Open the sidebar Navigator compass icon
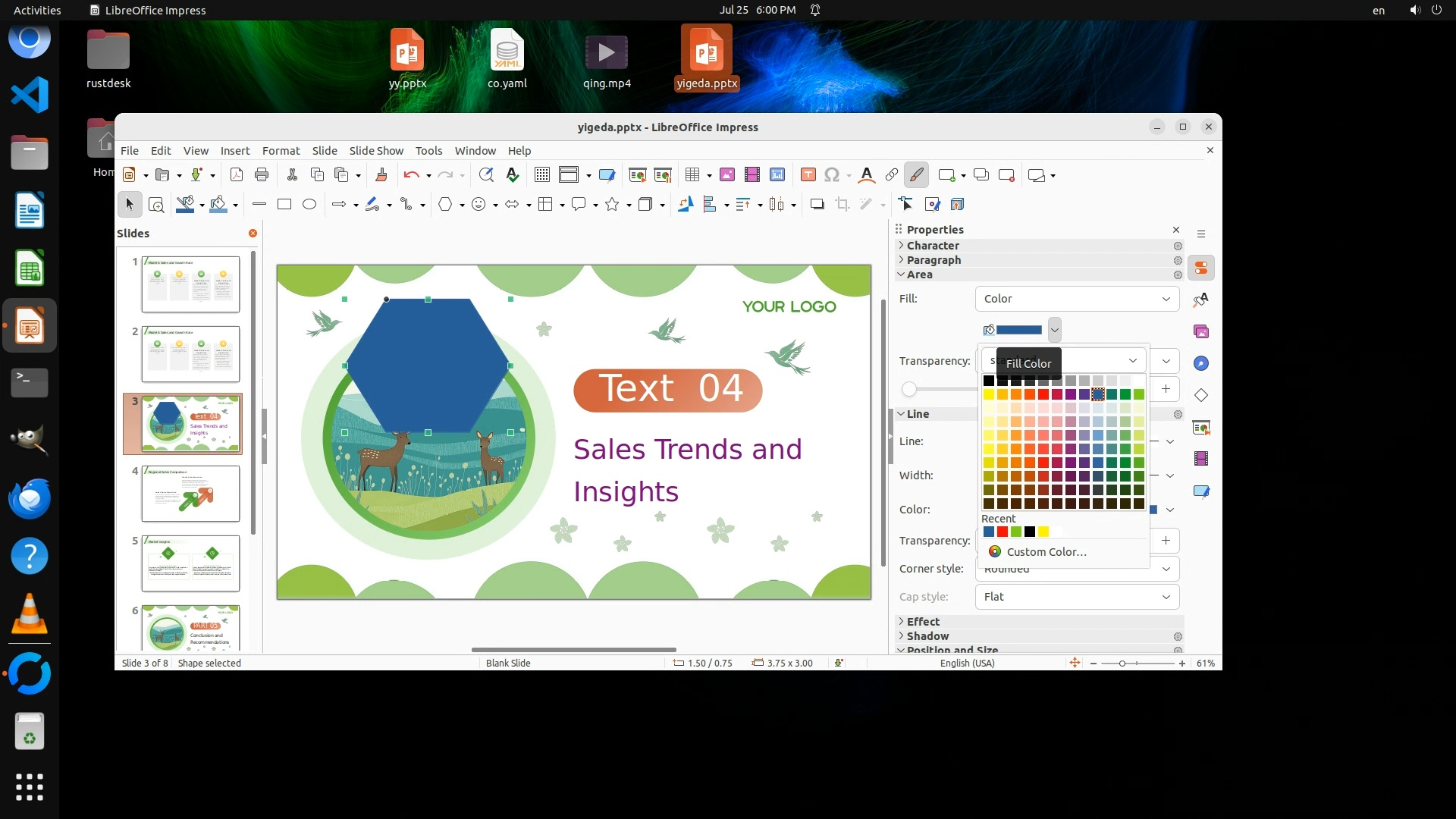Image resolution: width=1456 pixels, height=819 pixels. pos(1201,363)
